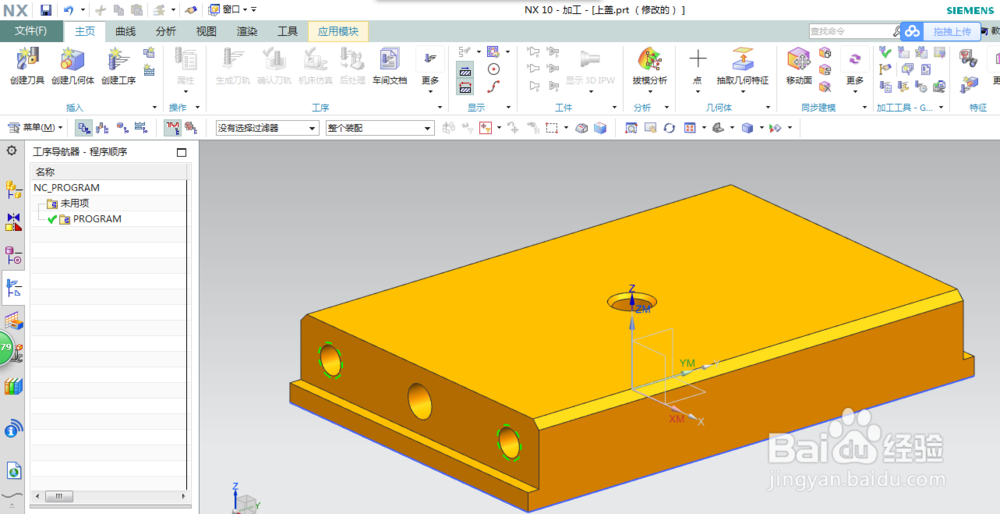Save the file with the floppy icon

45,10
